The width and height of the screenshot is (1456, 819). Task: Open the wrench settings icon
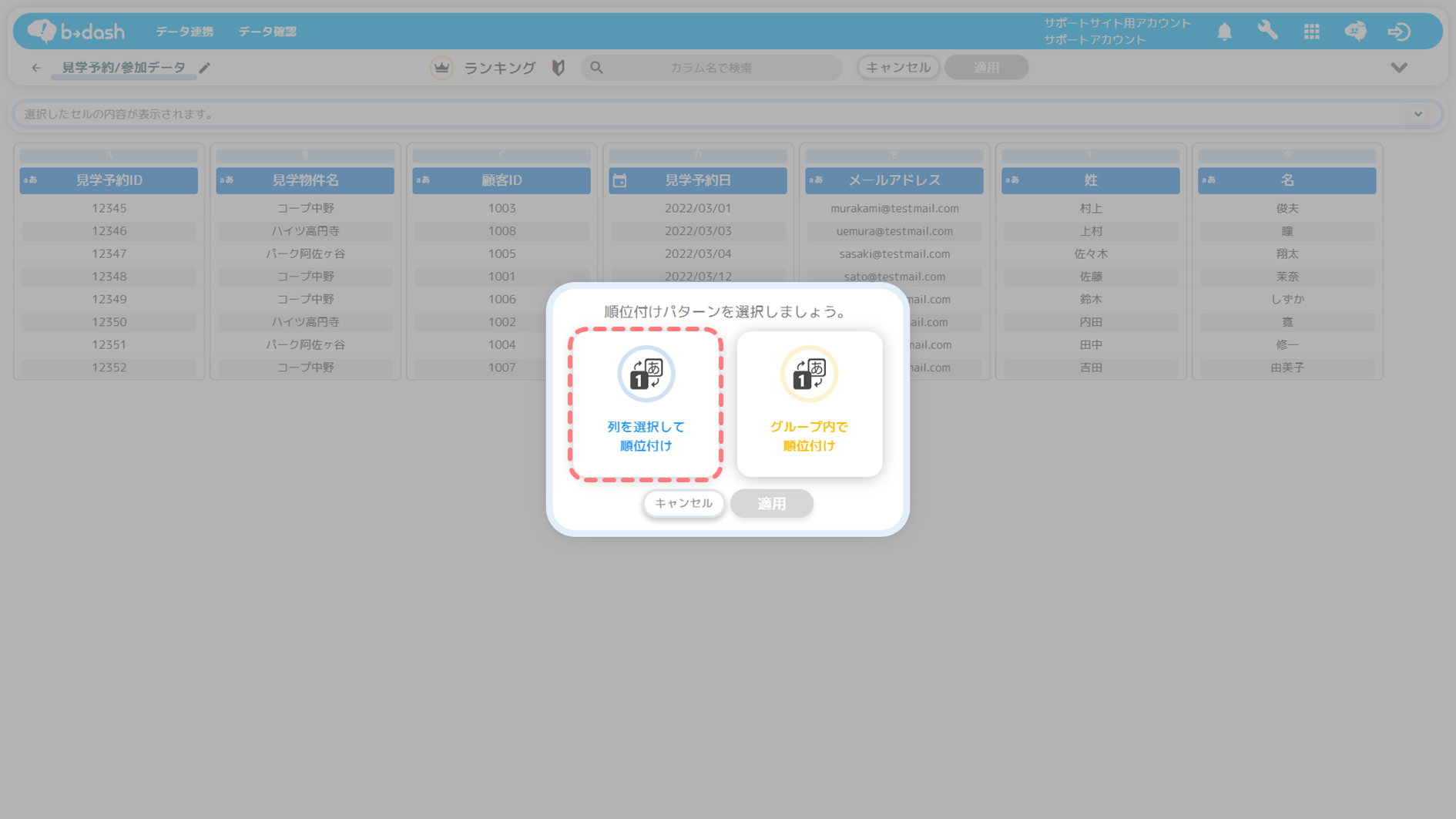click(x=1267, y=31)
